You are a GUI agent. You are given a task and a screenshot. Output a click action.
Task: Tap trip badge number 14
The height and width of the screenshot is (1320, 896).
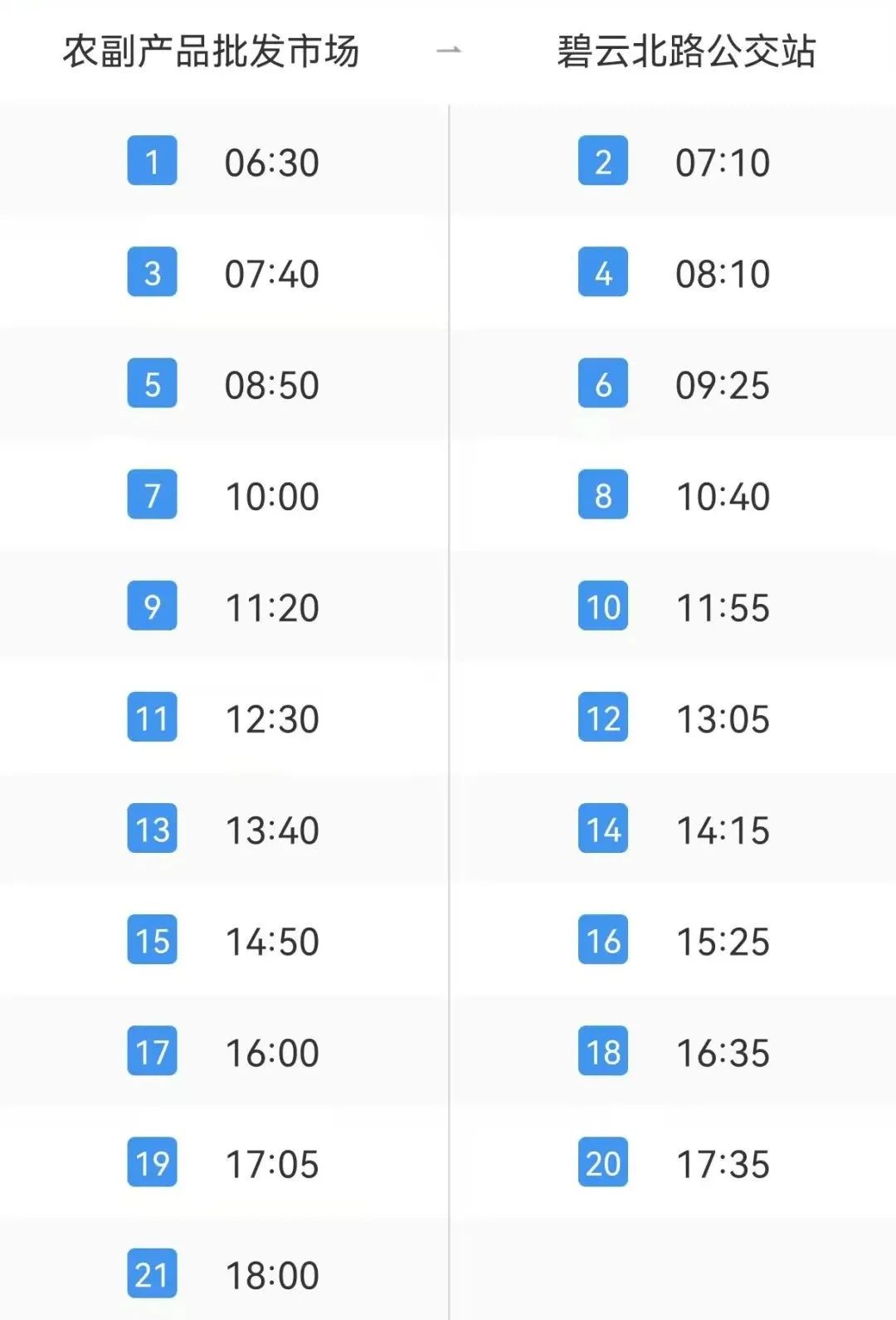(603, 828)
